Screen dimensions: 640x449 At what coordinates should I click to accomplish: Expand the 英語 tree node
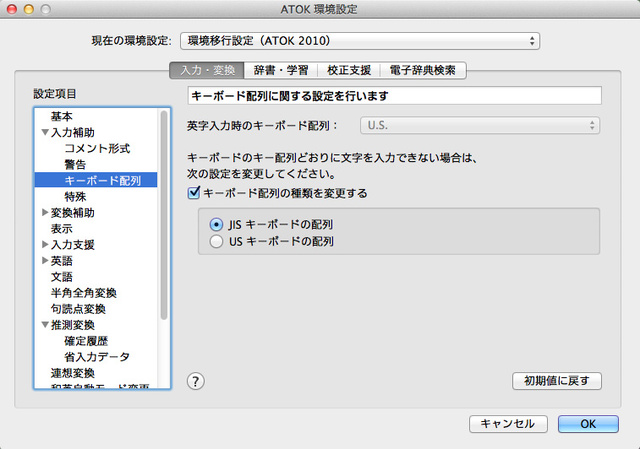[x=45, y=260]
